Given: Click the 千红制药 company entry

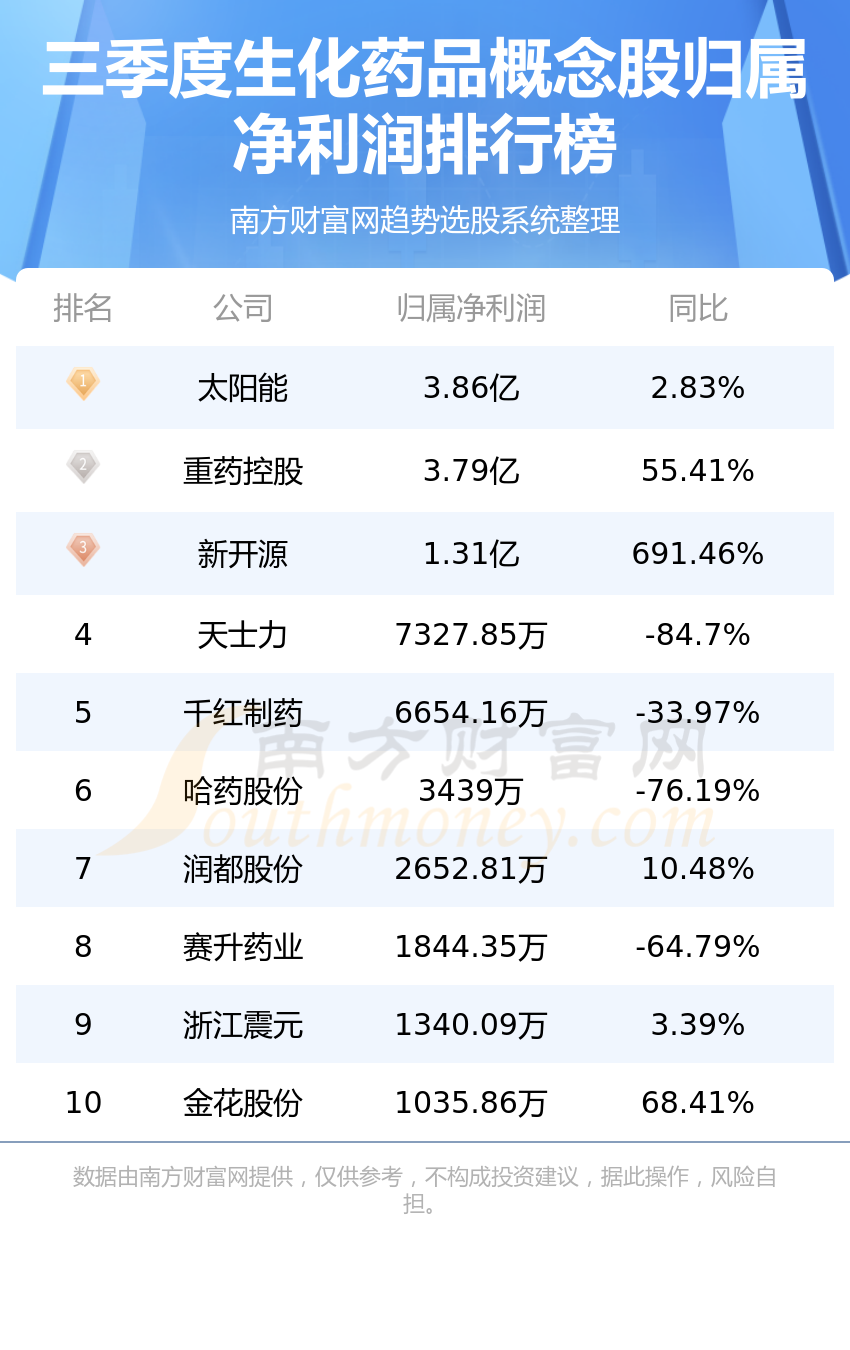Looking at the screenshot, I should (243, 713).
